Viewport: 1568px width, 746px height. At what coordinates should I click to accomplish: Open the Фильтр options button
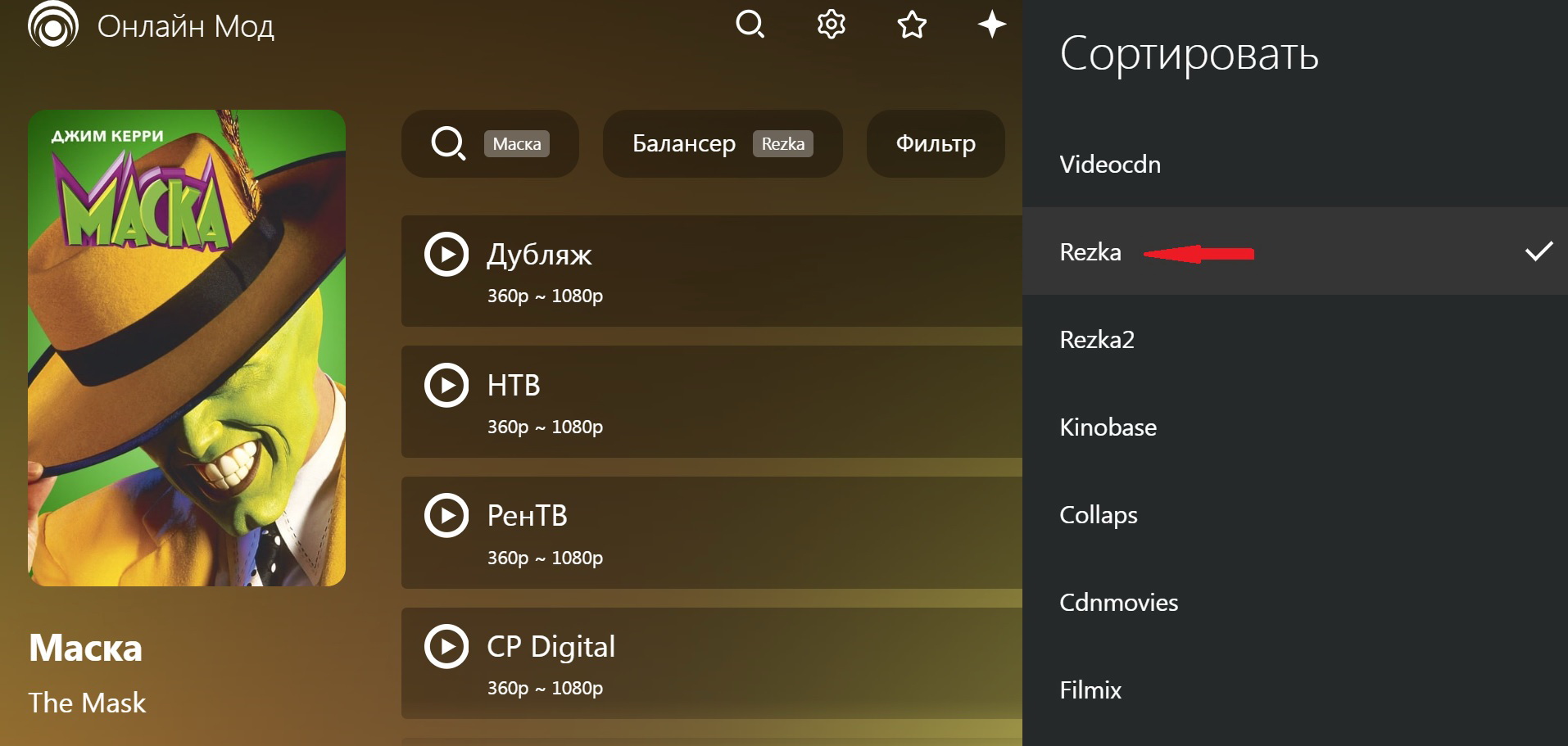(936, 144)
